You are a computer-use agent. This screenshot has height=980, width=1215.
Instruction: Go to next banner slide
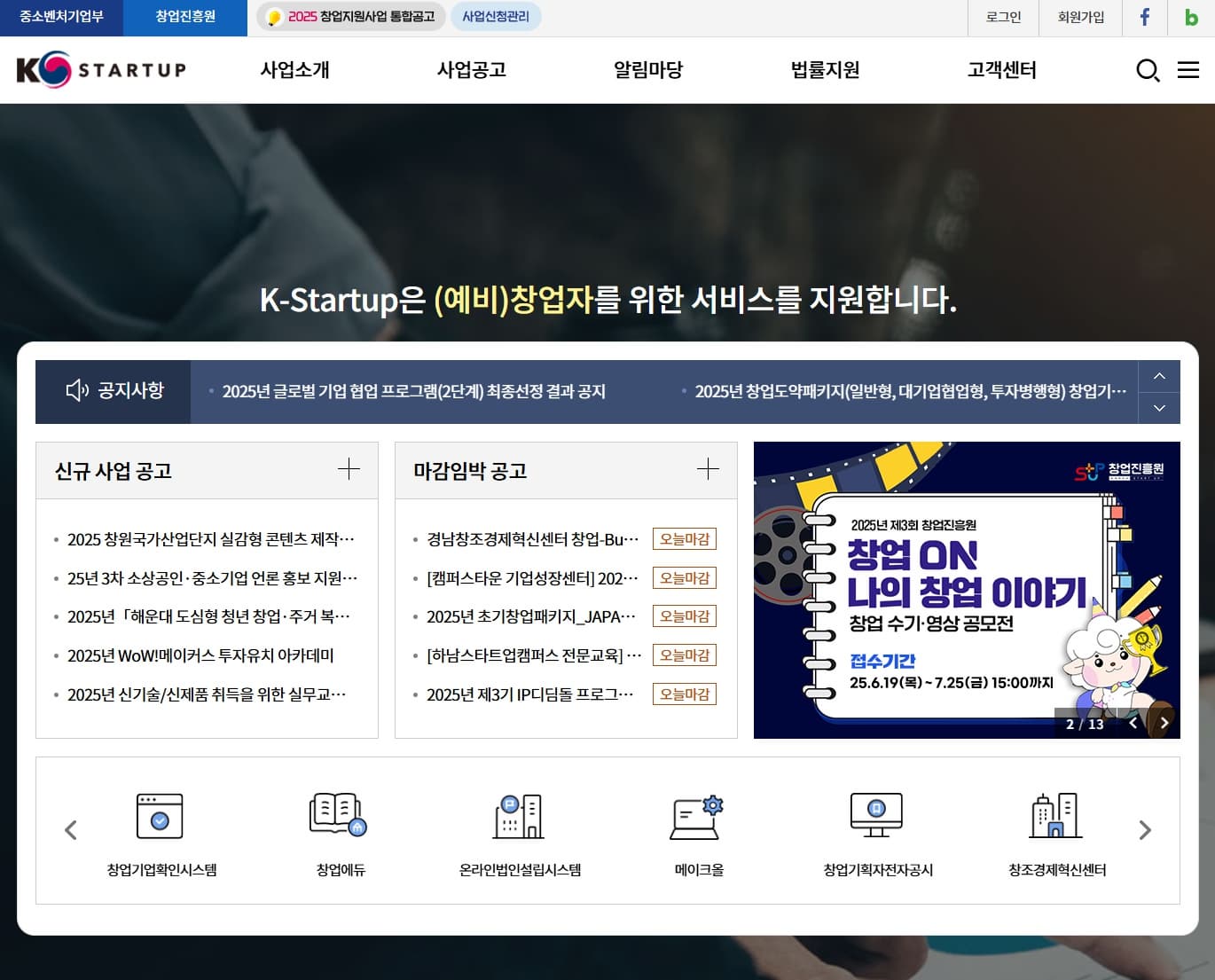click(x=1164, y=723)
